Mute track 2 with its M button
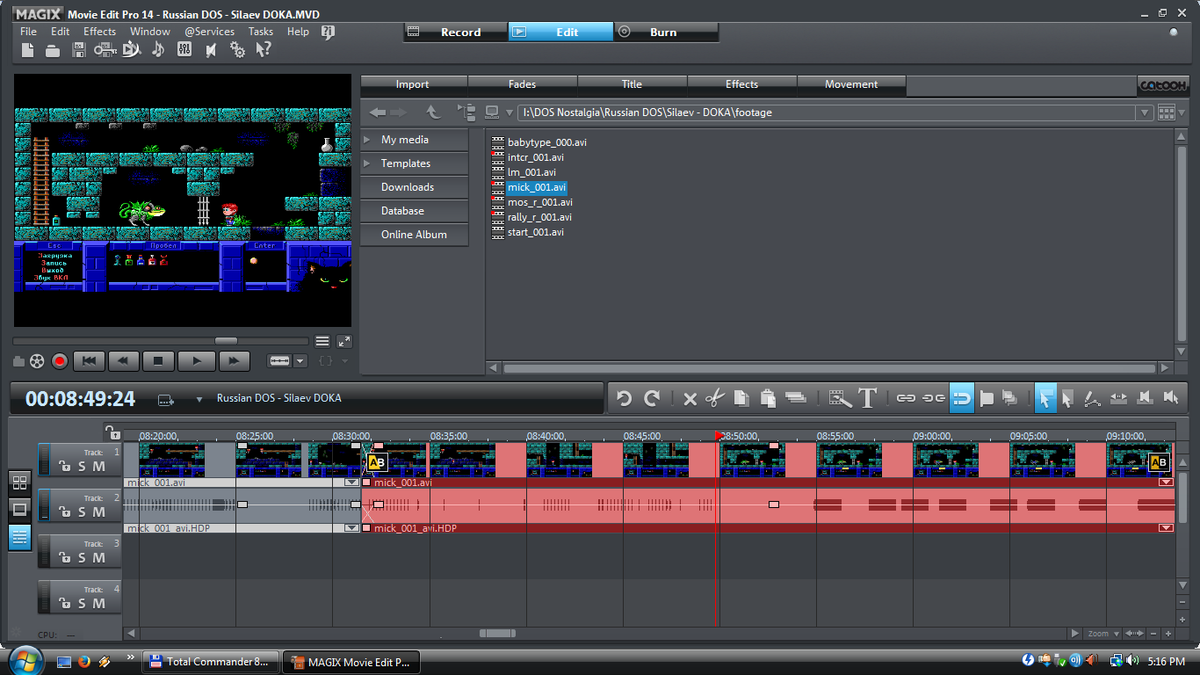1200x675 pixels. click(x=98, y=512)
